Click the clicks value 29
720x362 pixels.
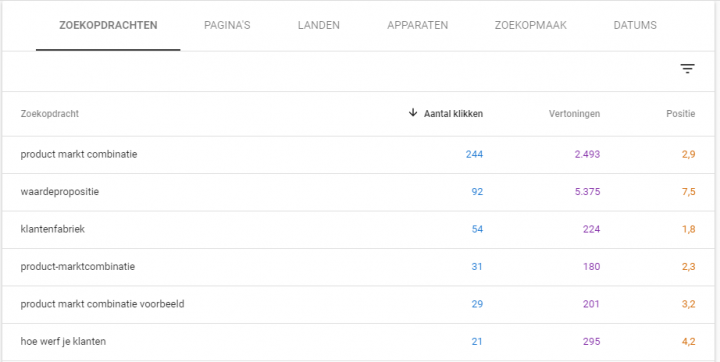477,304
